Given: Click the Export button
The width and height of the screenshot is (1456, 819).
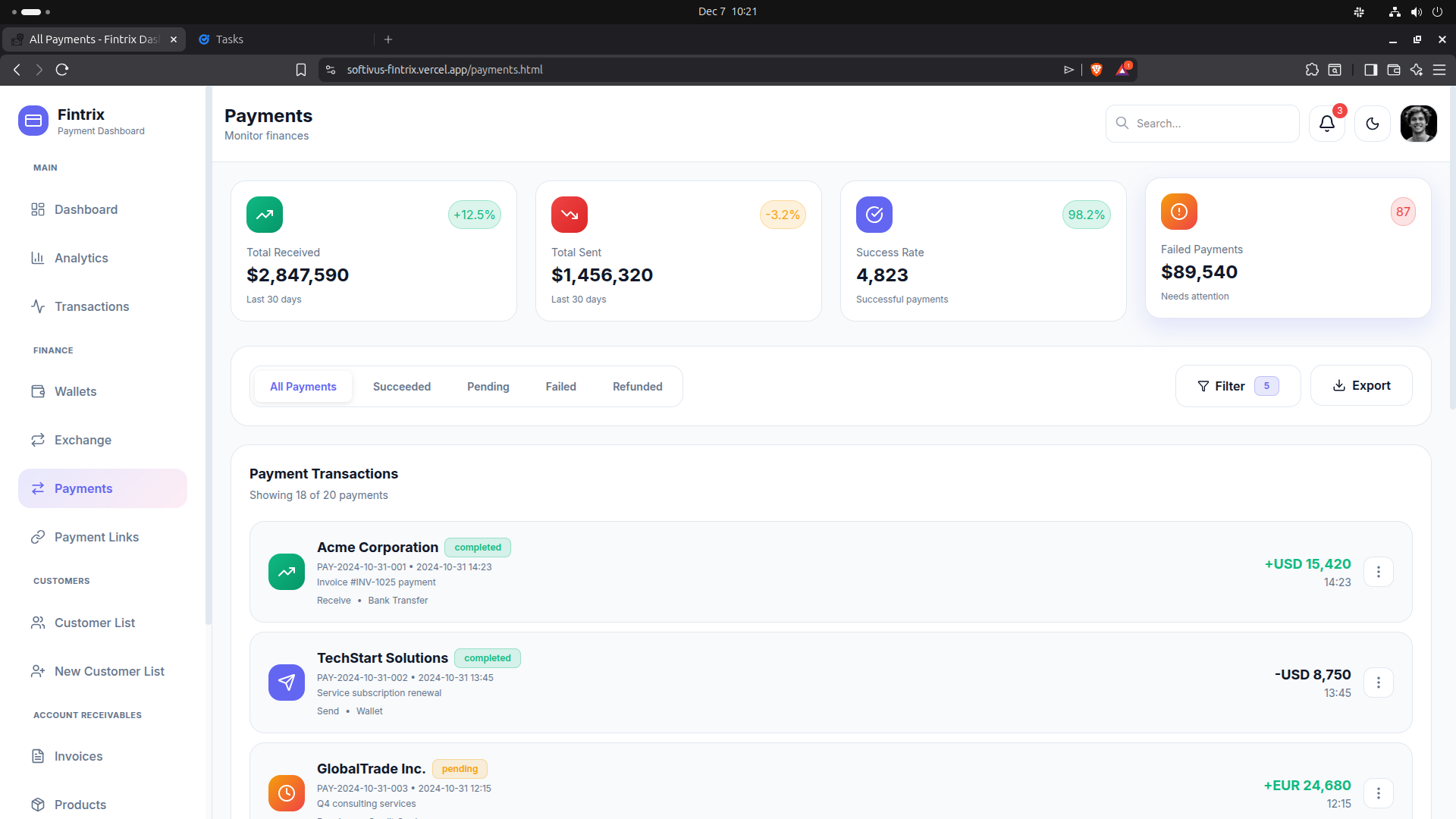Looking at the screenshot, I should pyautogui.click(x=1361, y=385).
